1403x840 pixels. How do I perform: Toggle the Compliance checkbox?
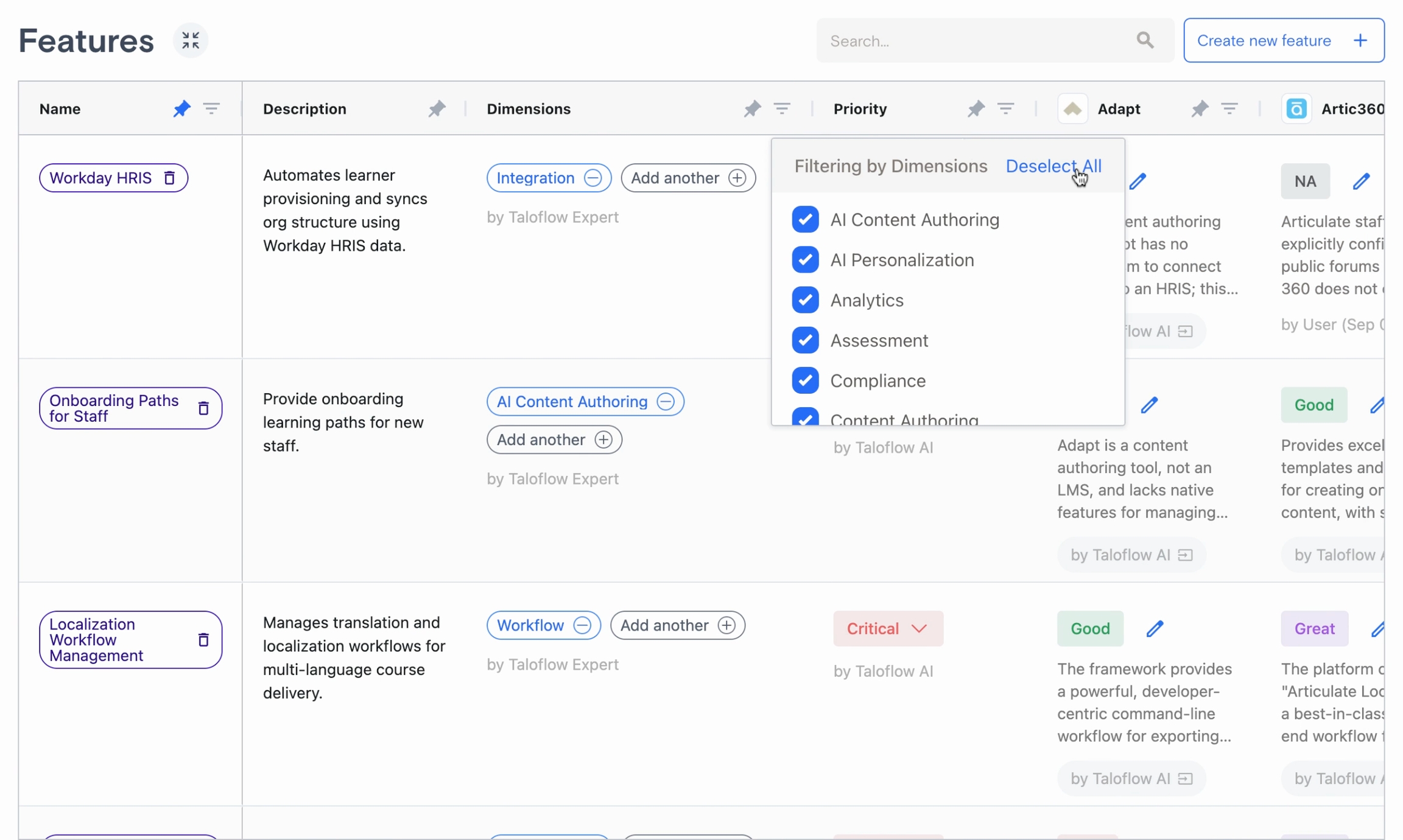coord(805,380)
